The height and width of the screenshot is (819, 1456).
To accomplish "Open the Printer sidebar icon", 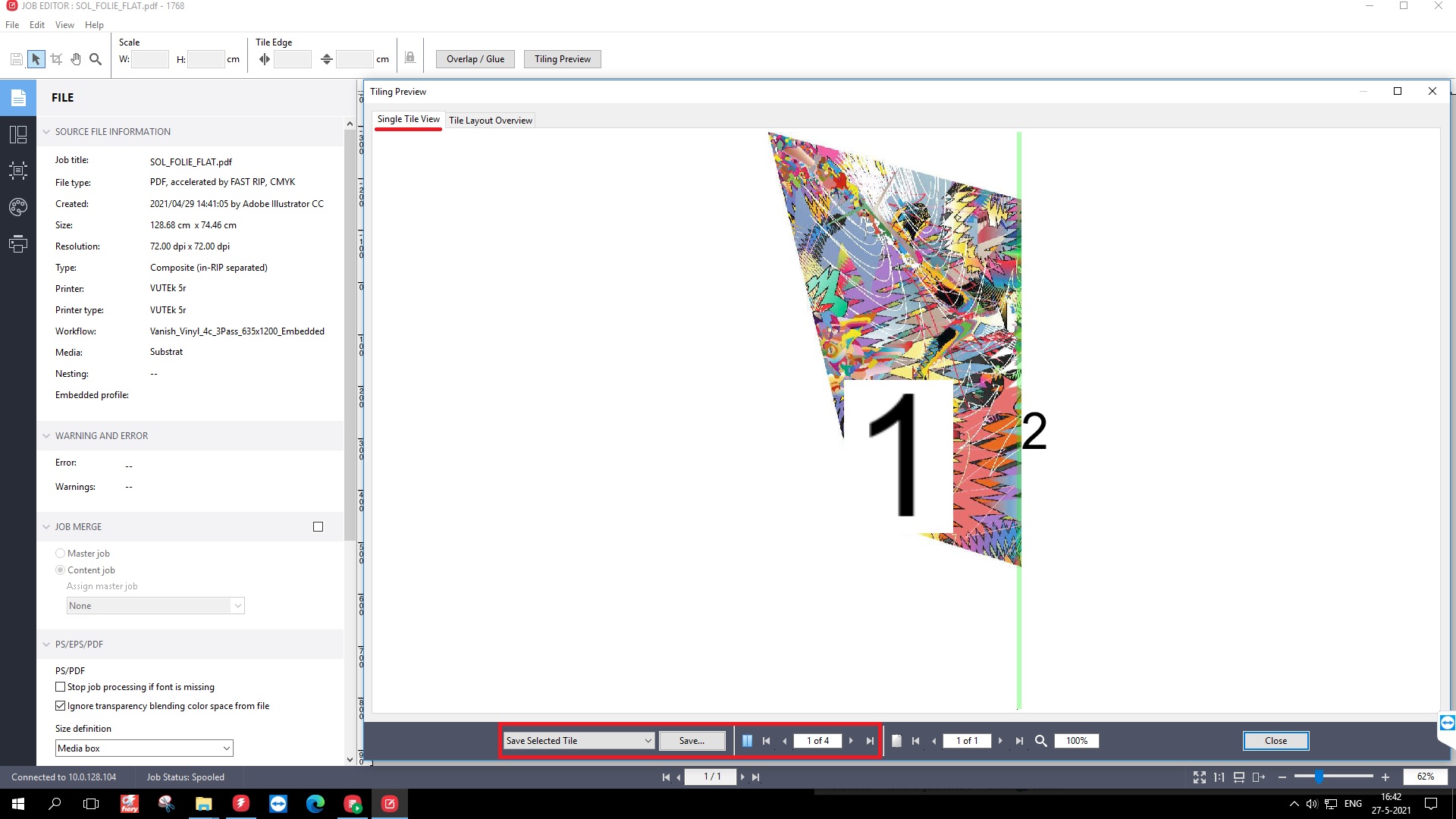I will (18, 243).
